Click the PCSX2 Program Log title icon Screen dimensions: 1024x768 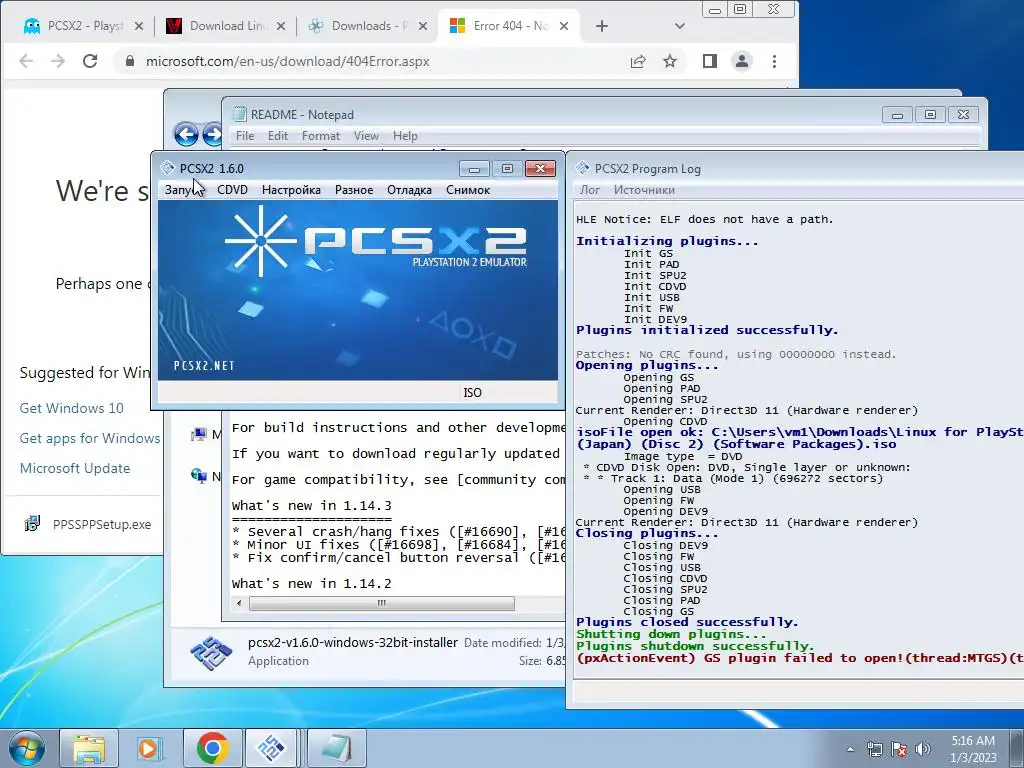click(583, 168)
